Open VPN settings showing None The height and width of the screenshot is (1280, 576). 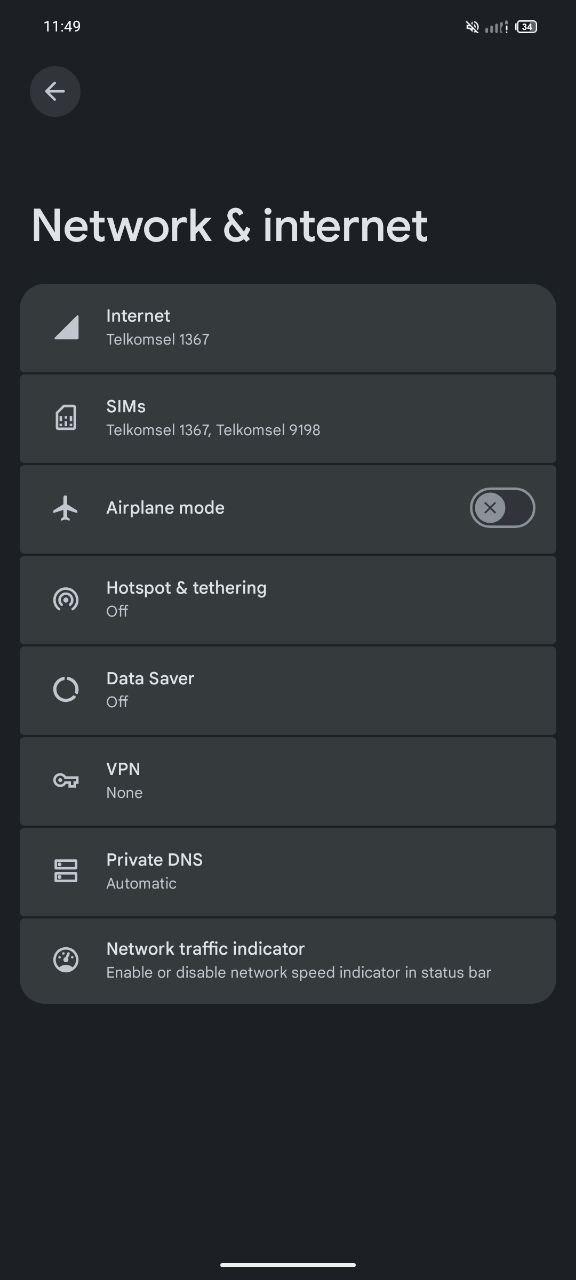pyautogui.click(x=288, y=781)
